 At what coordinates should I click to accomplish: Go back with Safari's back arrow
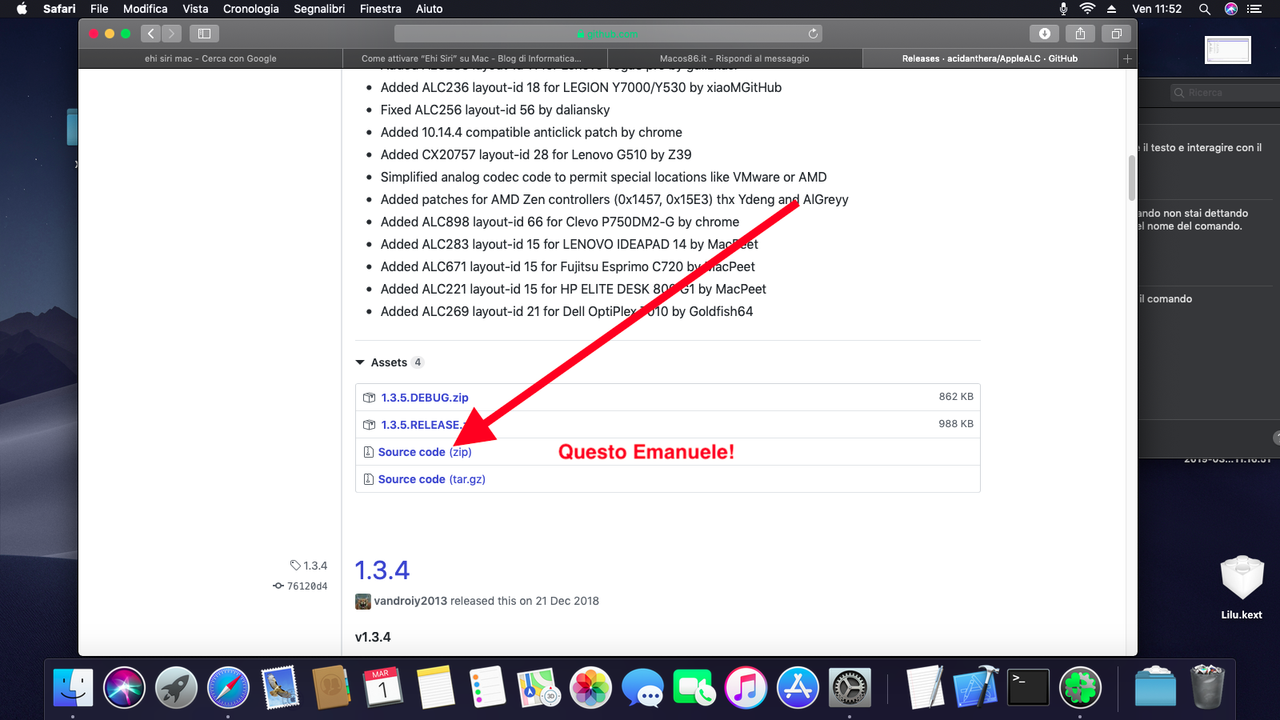pos(151,33)
